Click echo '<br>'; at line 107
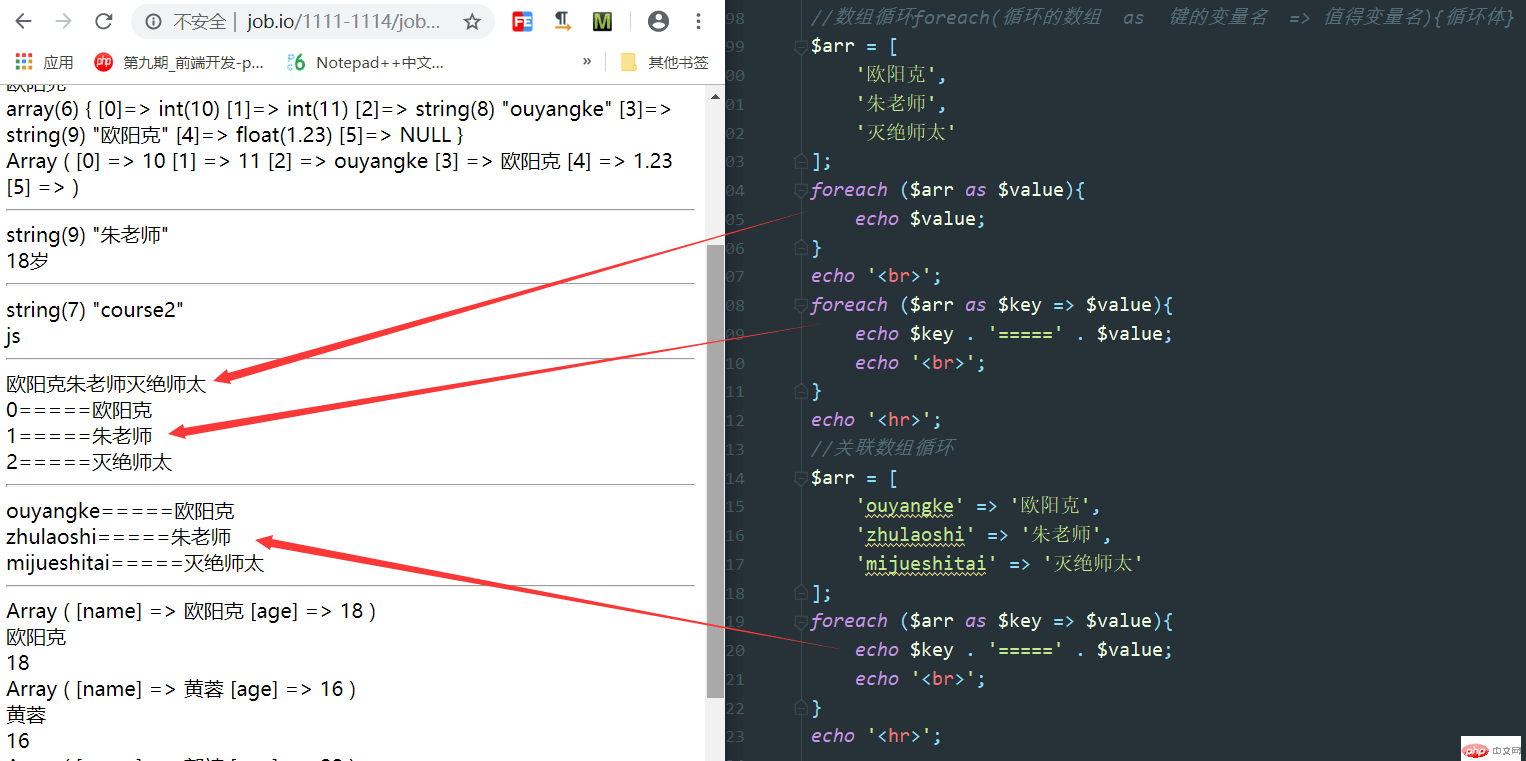The image size is (1526, 761). click(x=876, y=276)
